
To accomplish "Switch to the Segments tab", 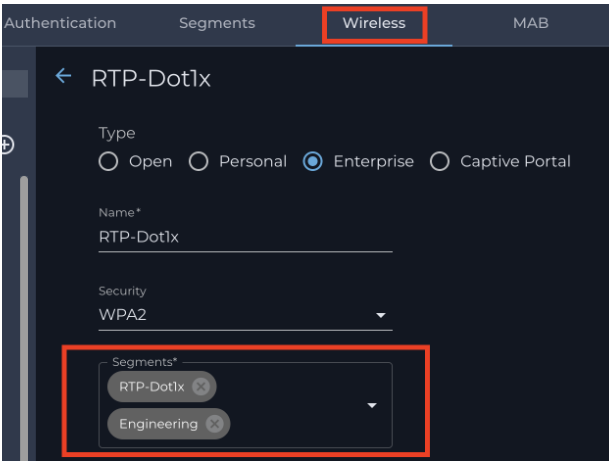I will coord(217,23).
